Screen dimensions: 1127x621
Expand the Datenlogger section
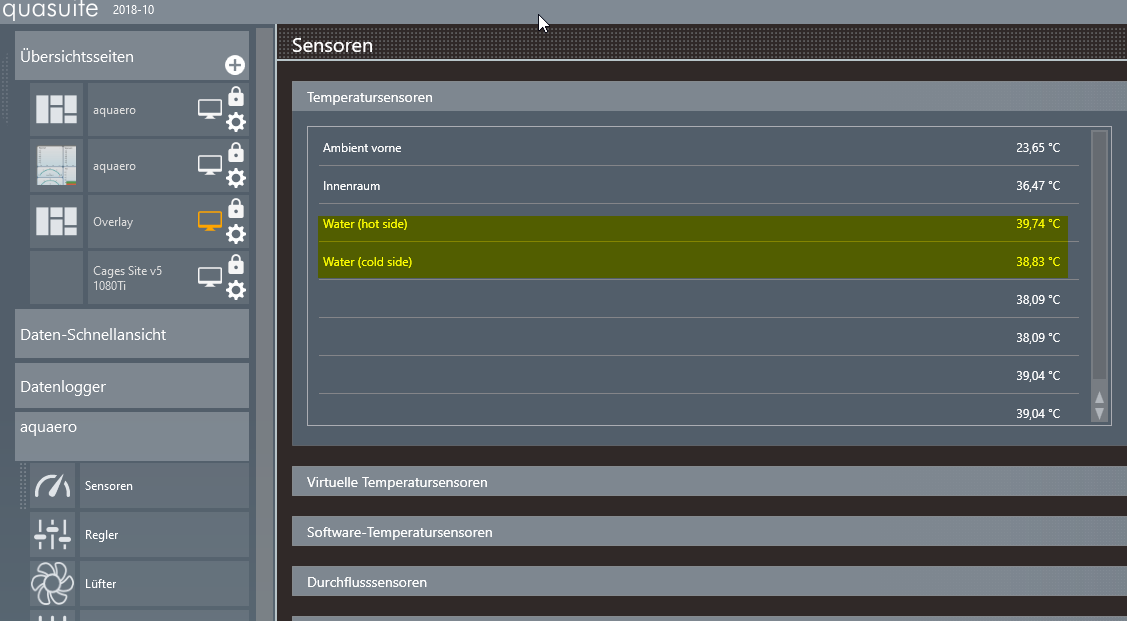[132, 386]
